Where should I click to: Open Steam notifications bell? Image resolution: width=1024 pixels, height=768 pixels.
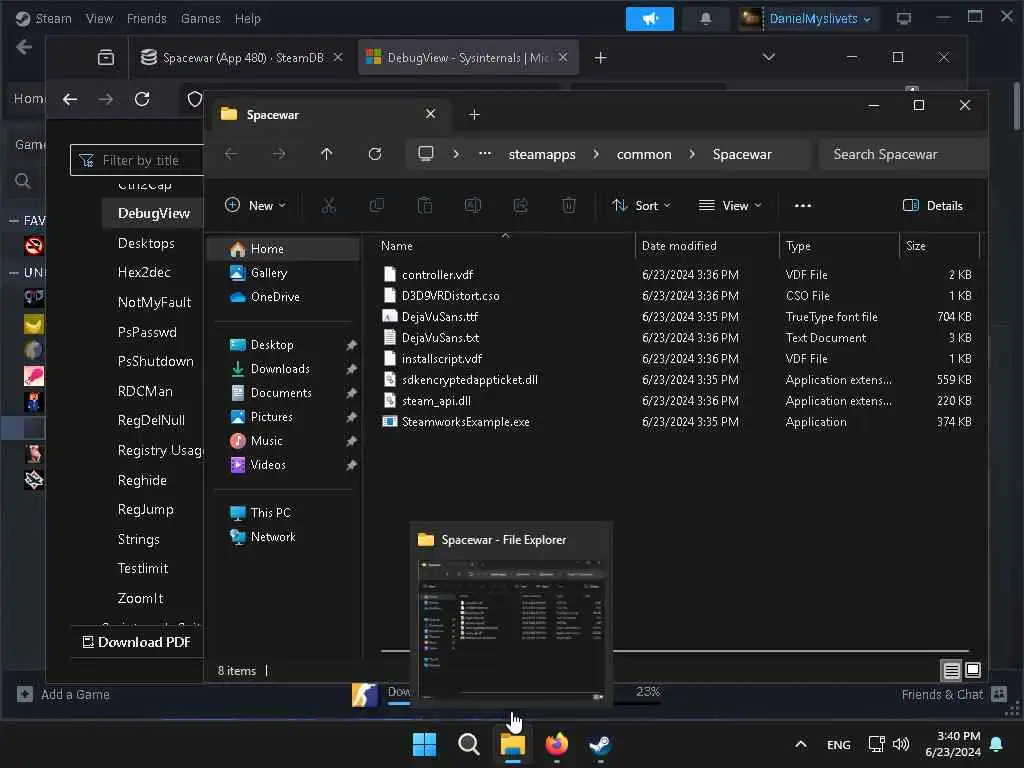click(706, 19)
